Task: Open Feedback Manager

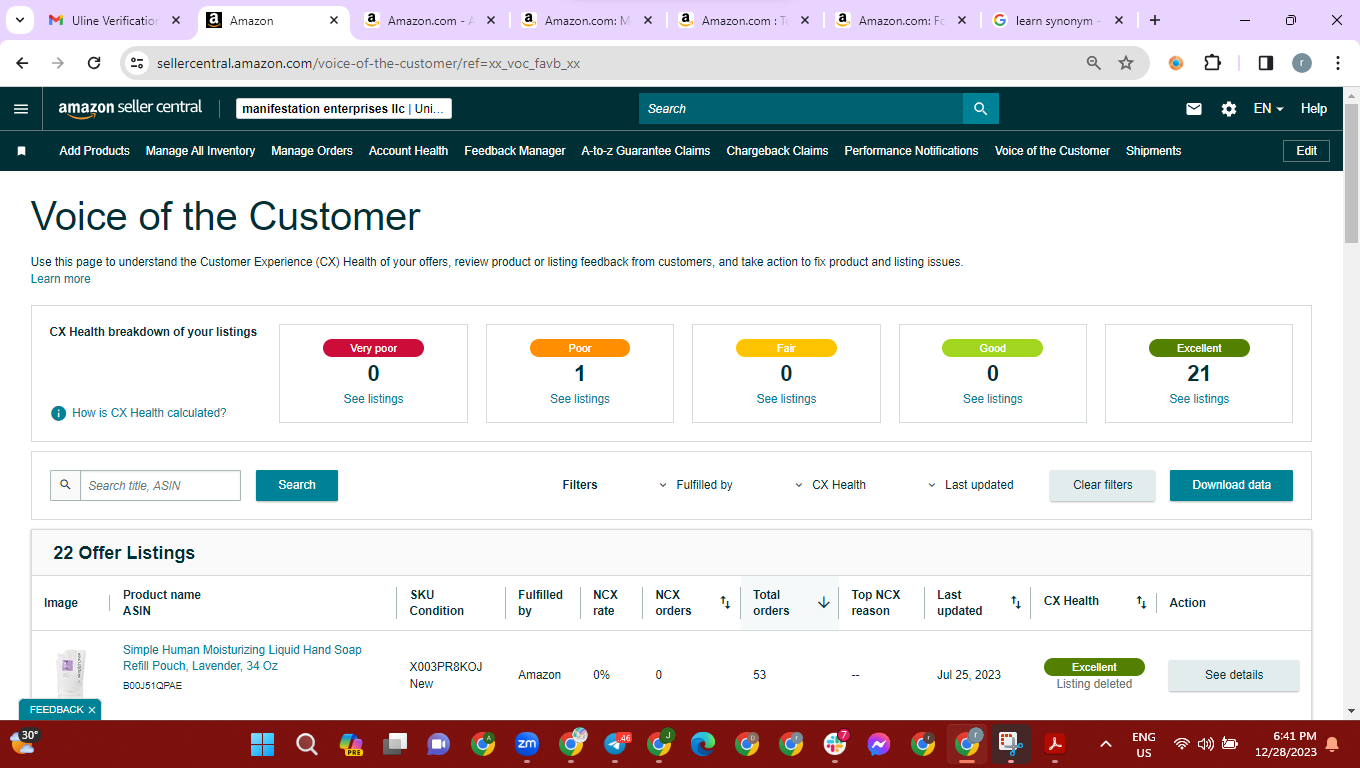Action: (x=515, y=151)
